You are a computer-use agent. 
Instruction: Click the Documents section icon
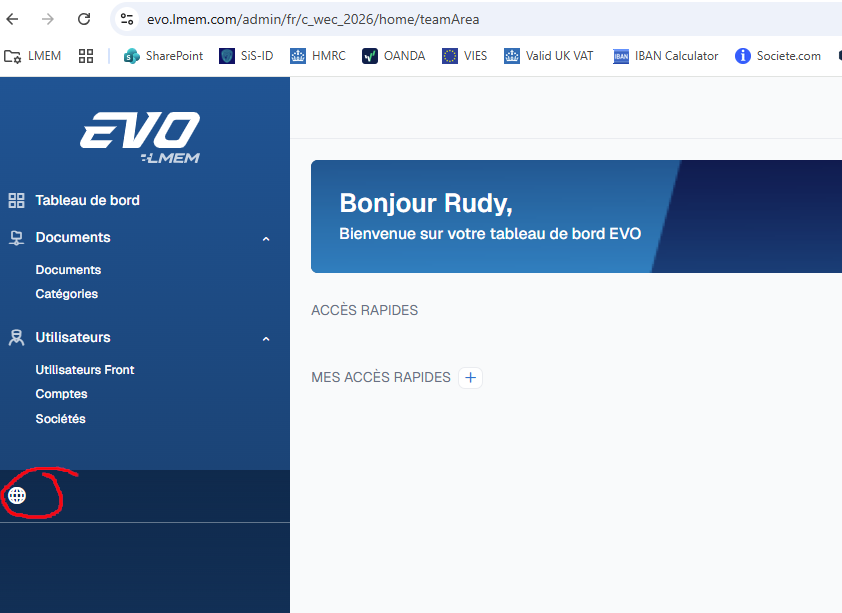coord(16,238)
